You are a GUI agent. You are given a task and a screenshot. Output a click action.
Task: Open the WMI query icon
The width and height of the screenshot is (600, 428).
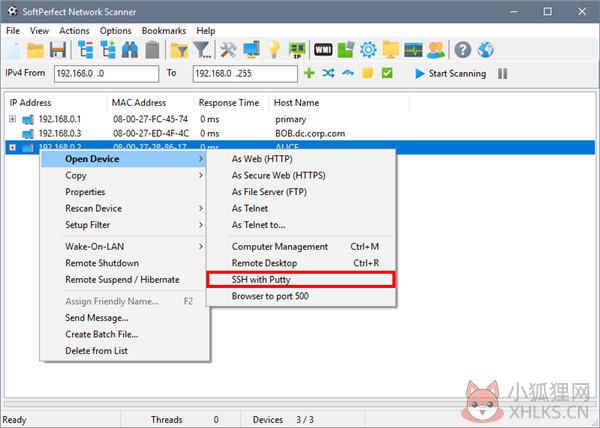[x=323, y=50]
